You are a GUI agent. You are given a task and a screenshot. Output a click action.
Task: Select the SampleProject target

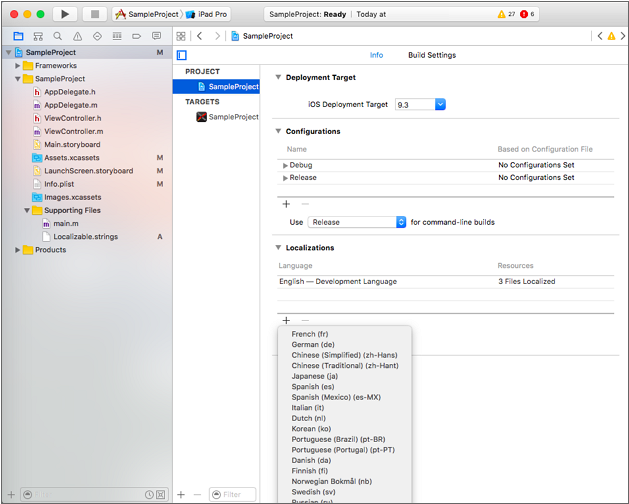(232, 117)
